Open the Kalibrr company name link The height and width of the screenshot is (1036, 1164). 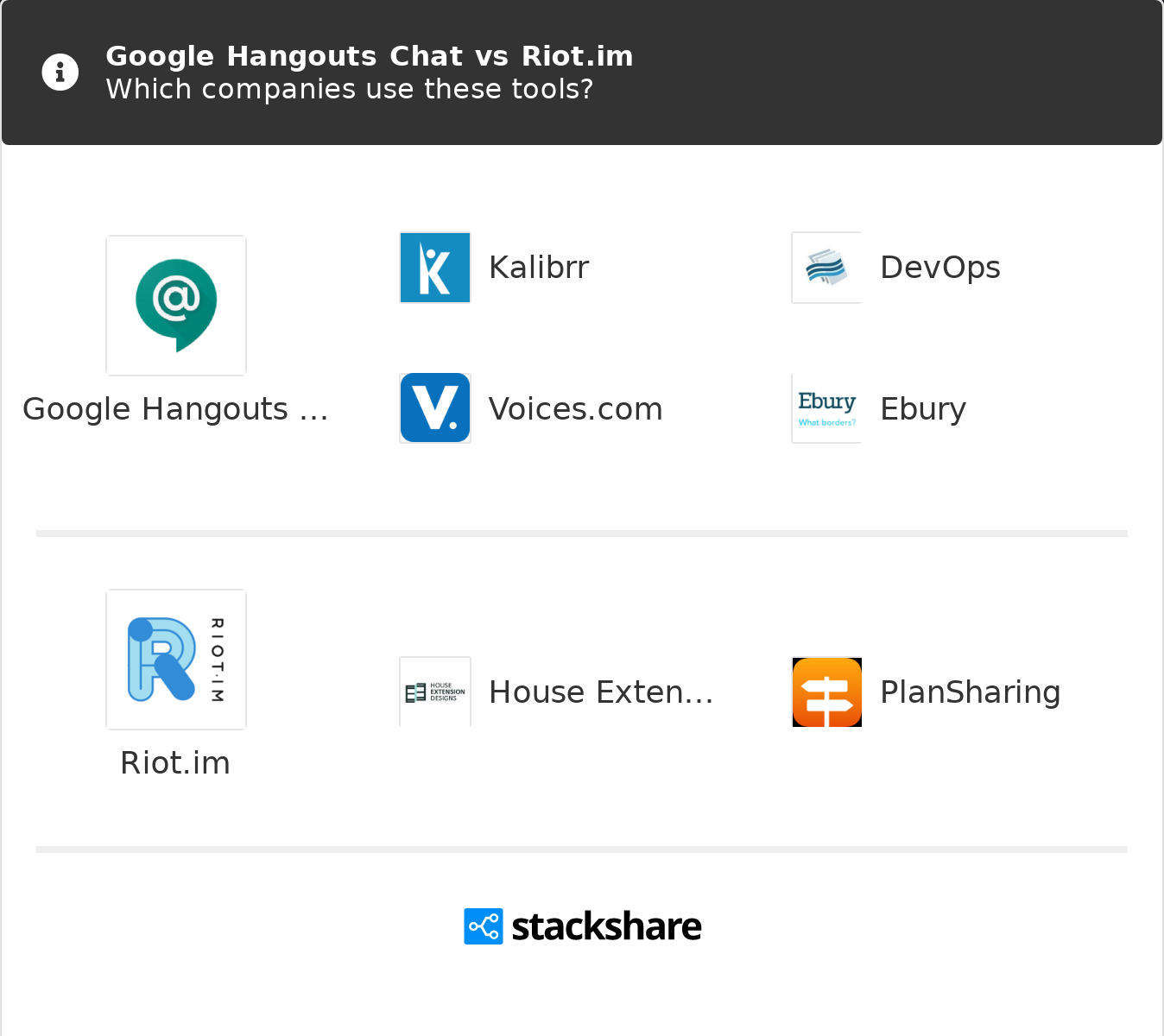point(539,268)
